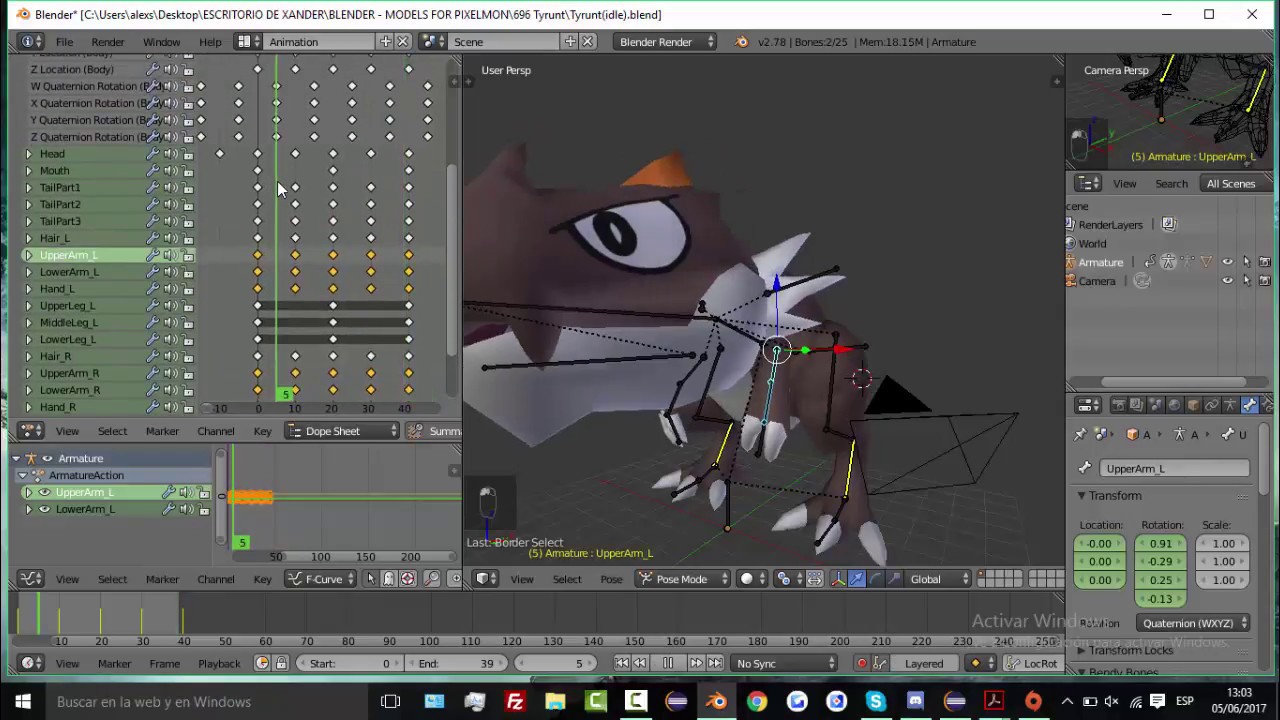Open the Key menu in the dope sheet header
Viewport: 1280px width, 720px height.
coord(262,431)
